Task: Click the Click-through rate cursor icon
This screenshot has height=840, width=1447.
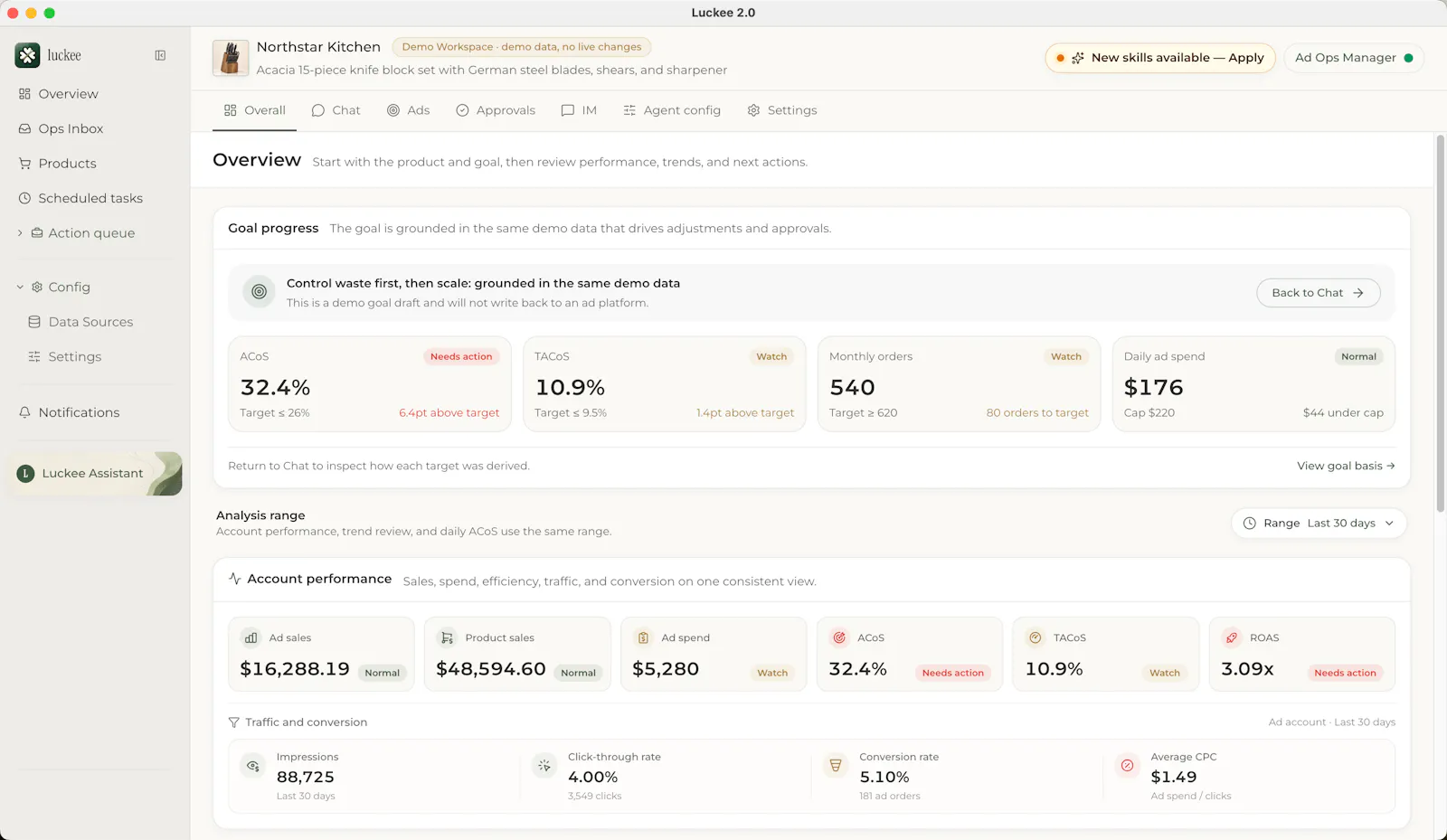Action: tap(544, 766)
